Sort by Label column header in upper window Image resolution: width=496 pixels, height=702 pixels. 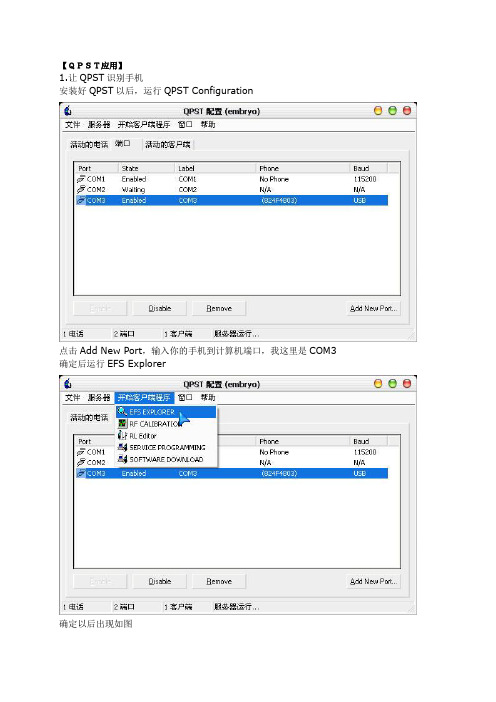(x=215, y=168)
